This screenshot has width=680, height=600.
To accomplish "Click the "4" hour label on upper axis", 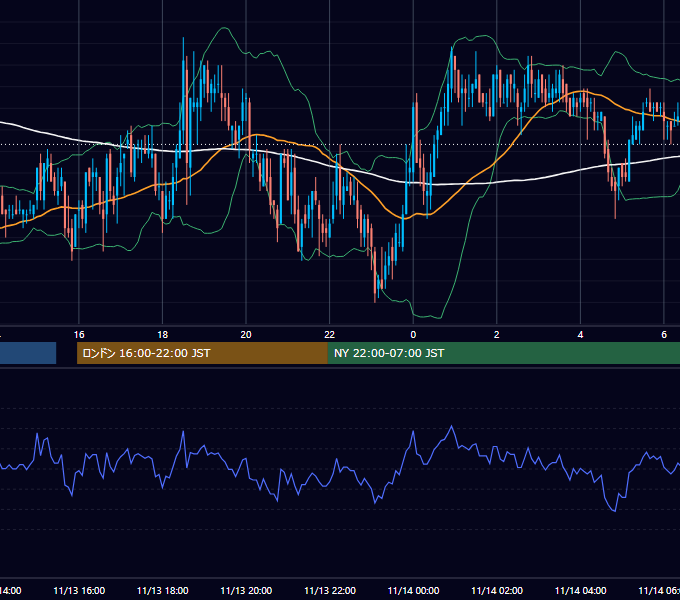I will click(580, 335).
